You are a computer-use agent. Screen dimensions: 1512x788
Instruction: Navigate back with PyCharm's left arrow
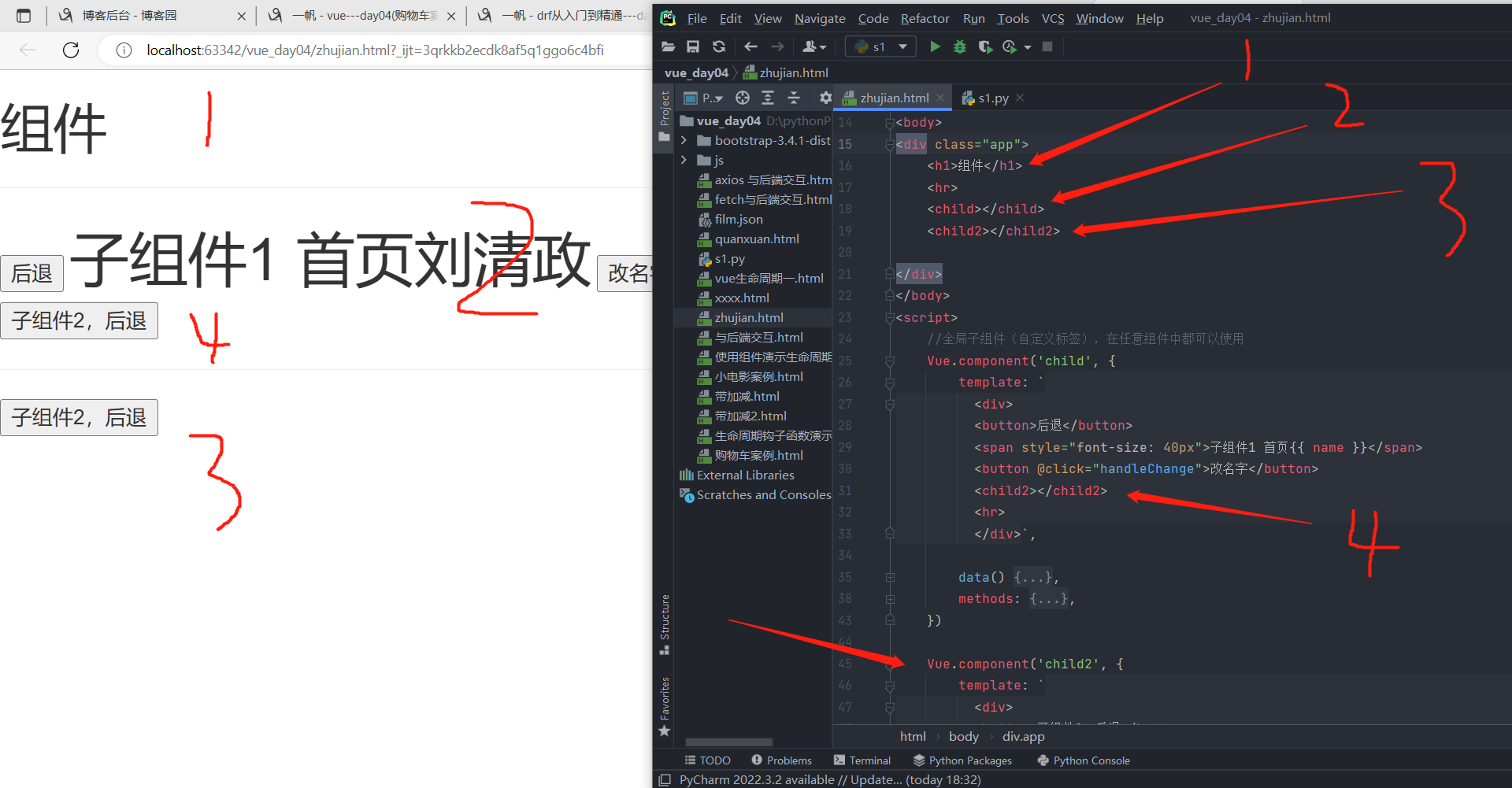(x=750, y=47)
